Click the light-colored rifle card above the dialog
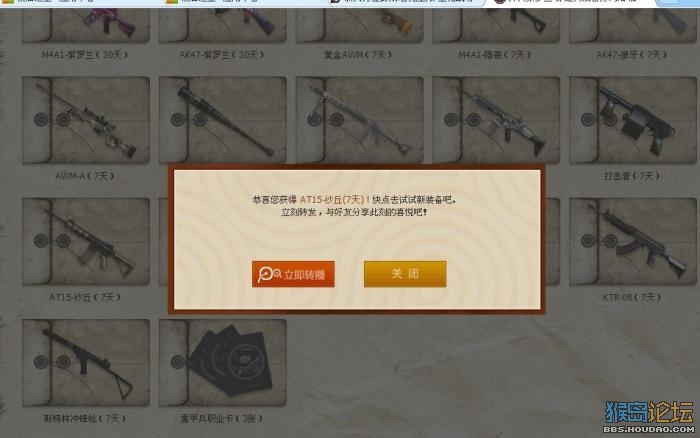 click(359, 120)
